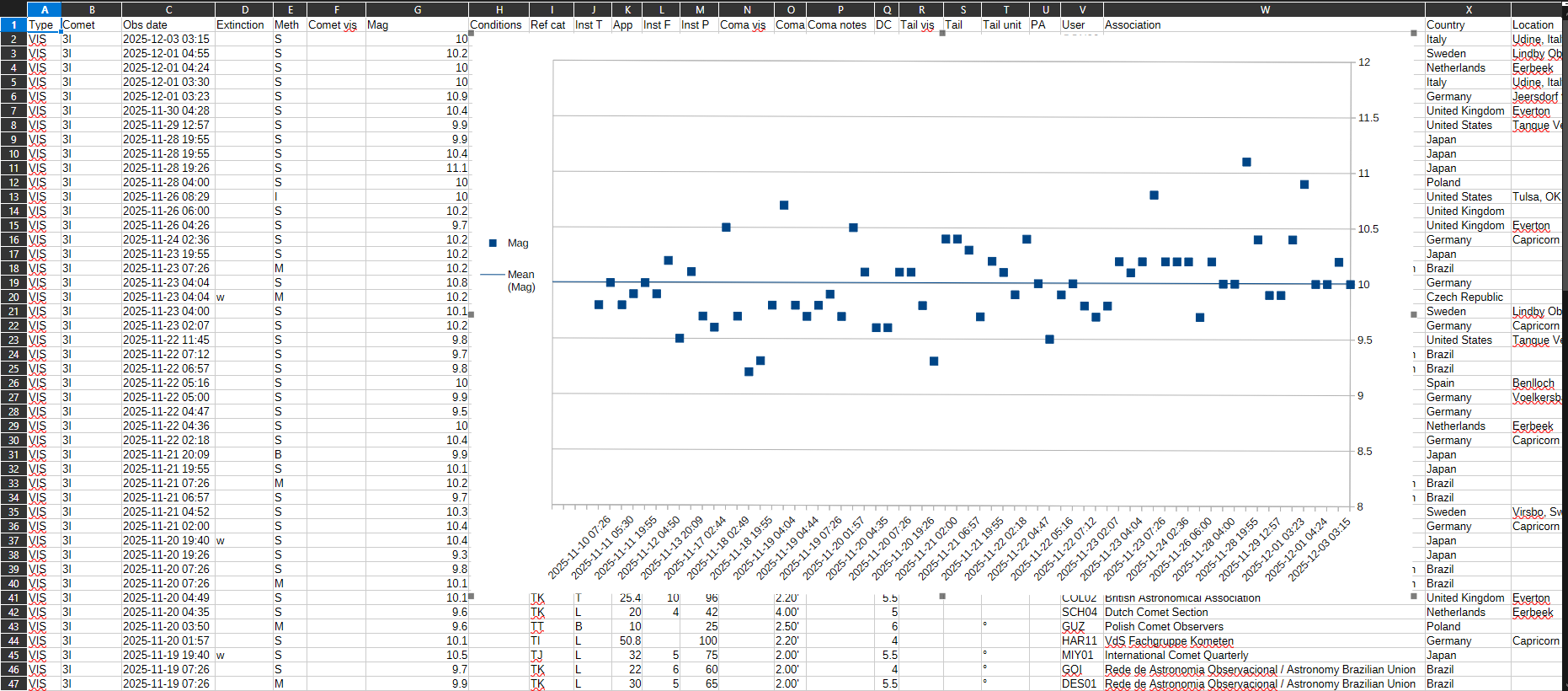Select the "Polish Comet Observers" cell
The image size is (1568, 691).
click(x=1264, y=626)
